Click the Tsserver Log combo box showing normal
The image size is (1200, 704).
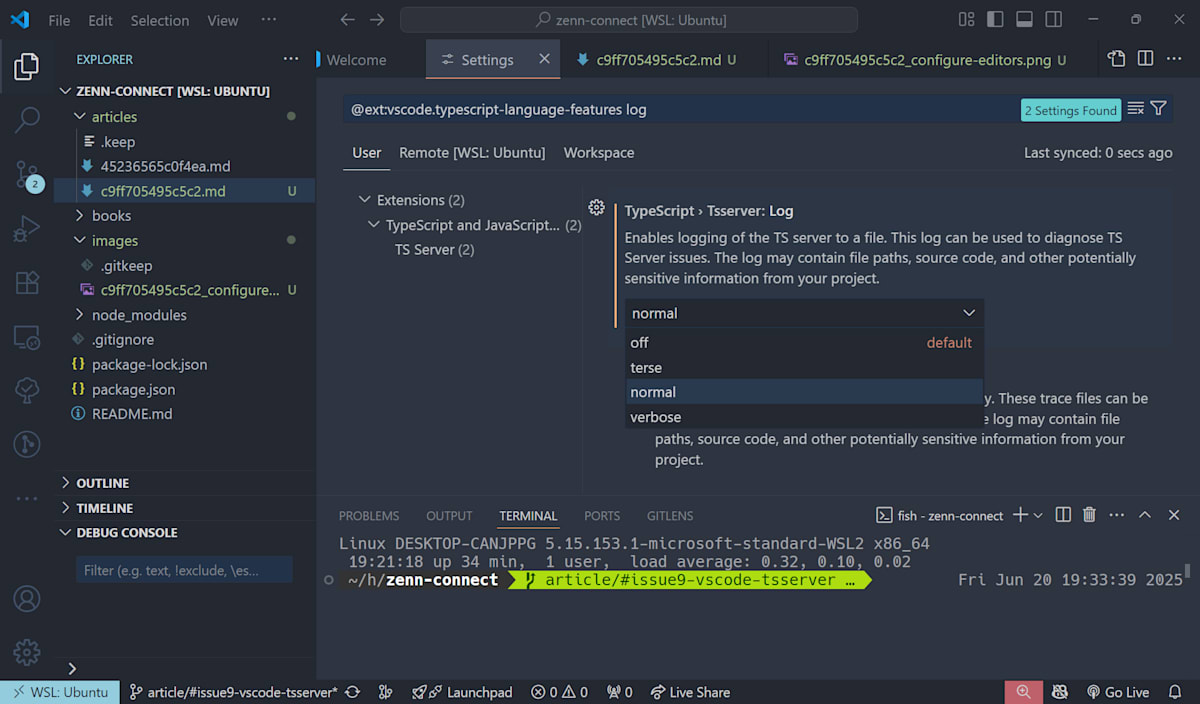pos(804,313)
